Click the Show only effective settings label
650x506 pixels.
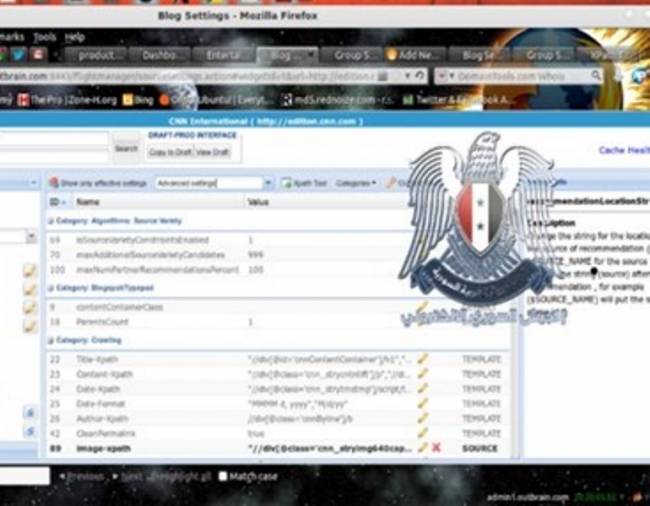pos(104,183)
